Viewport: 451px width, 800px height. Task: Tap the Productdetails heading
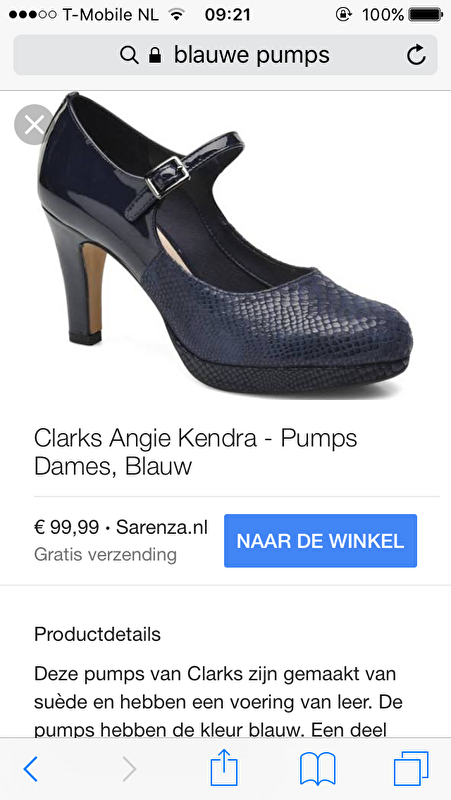[97, 634]
